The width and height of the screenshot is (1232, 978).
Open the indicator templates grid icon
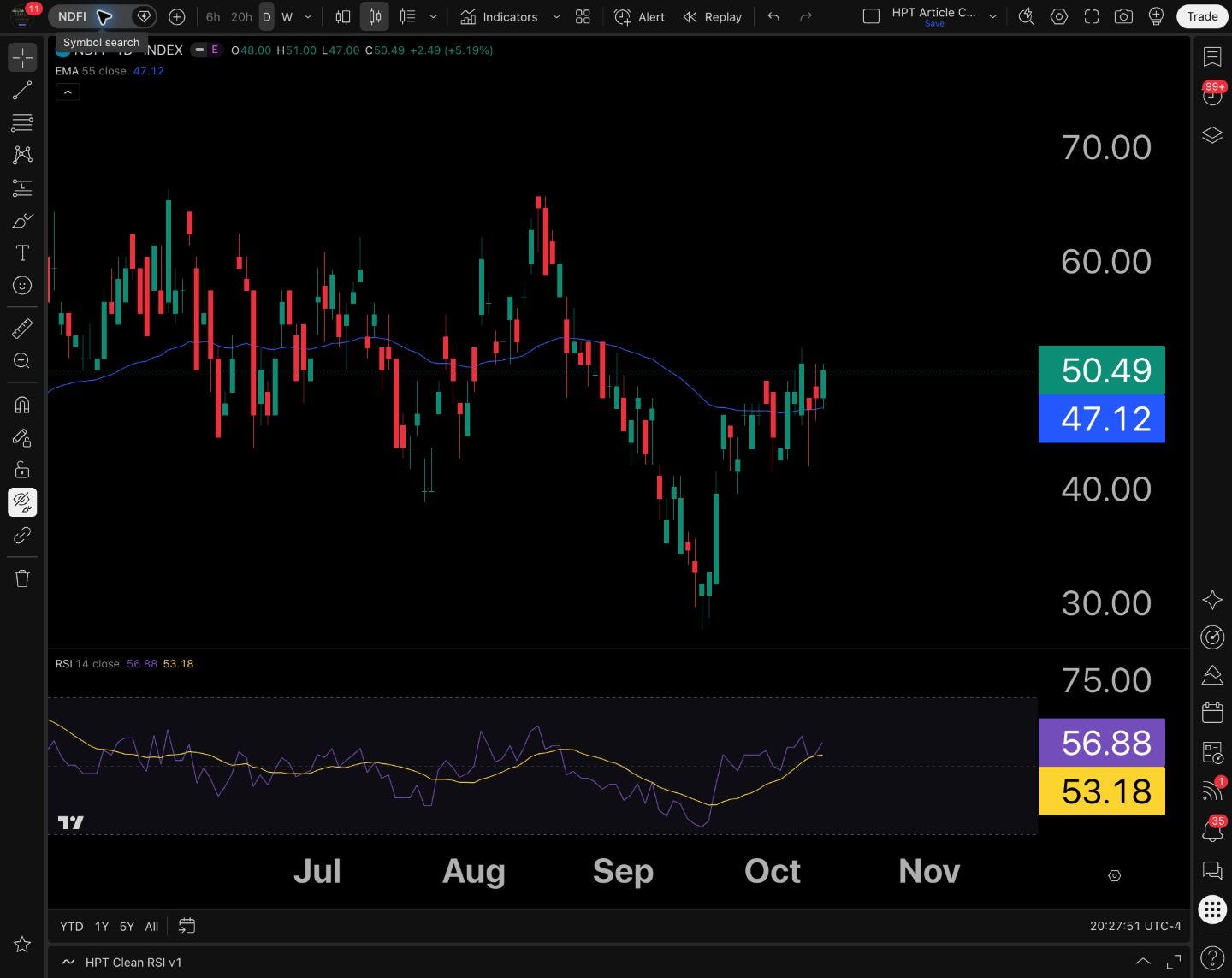[x=583, y=16]
